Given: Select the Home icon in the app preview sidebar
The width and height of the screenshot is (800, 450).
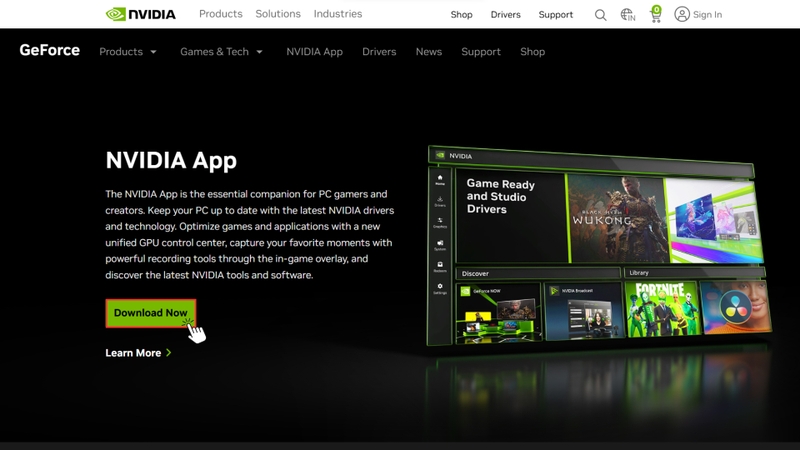Looking at the screenshot, I should [440, 180].
